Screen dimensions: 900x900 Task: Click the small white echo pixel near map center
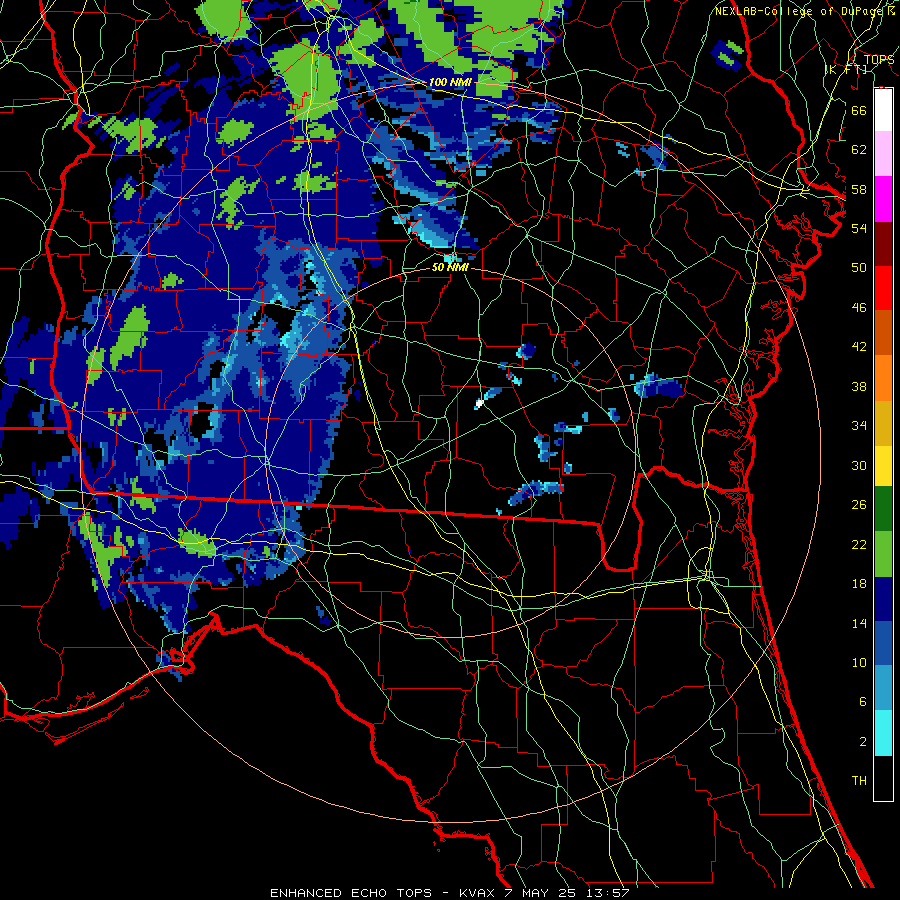click(479, 404)
